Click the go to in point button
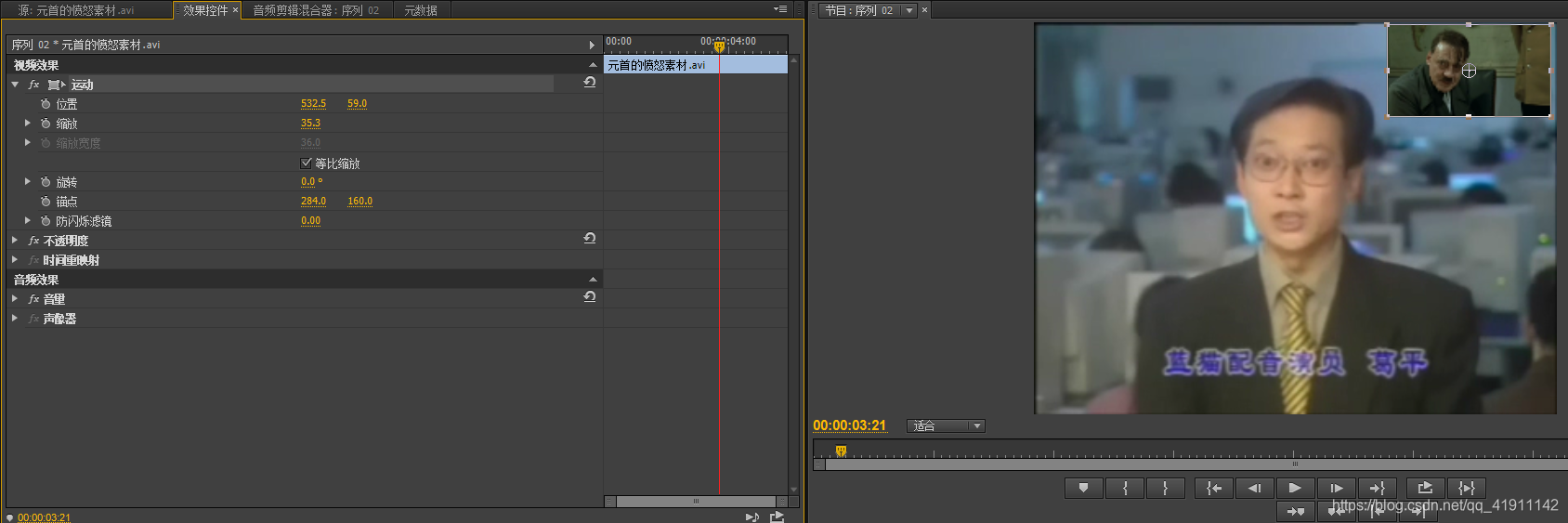Viewport: 1568px width, 523px height. [1214, 488]
